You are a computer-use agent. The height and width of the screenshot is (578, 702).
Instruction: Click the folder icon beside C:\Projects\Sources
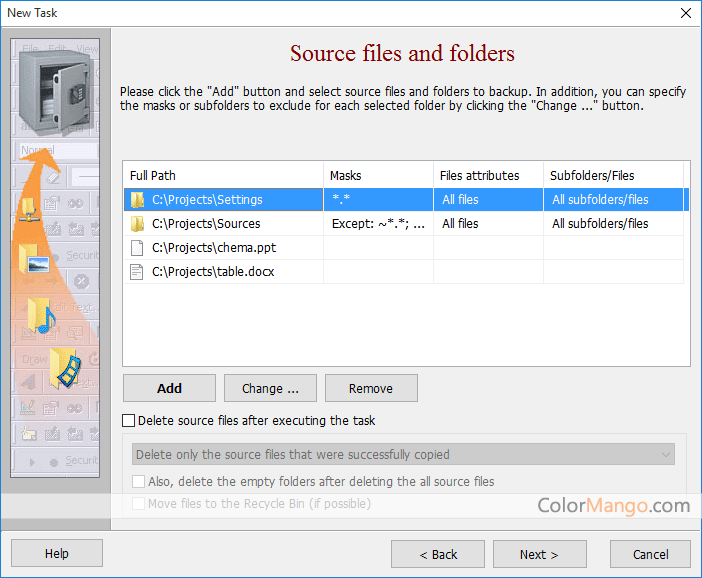[x=137, y=224]
